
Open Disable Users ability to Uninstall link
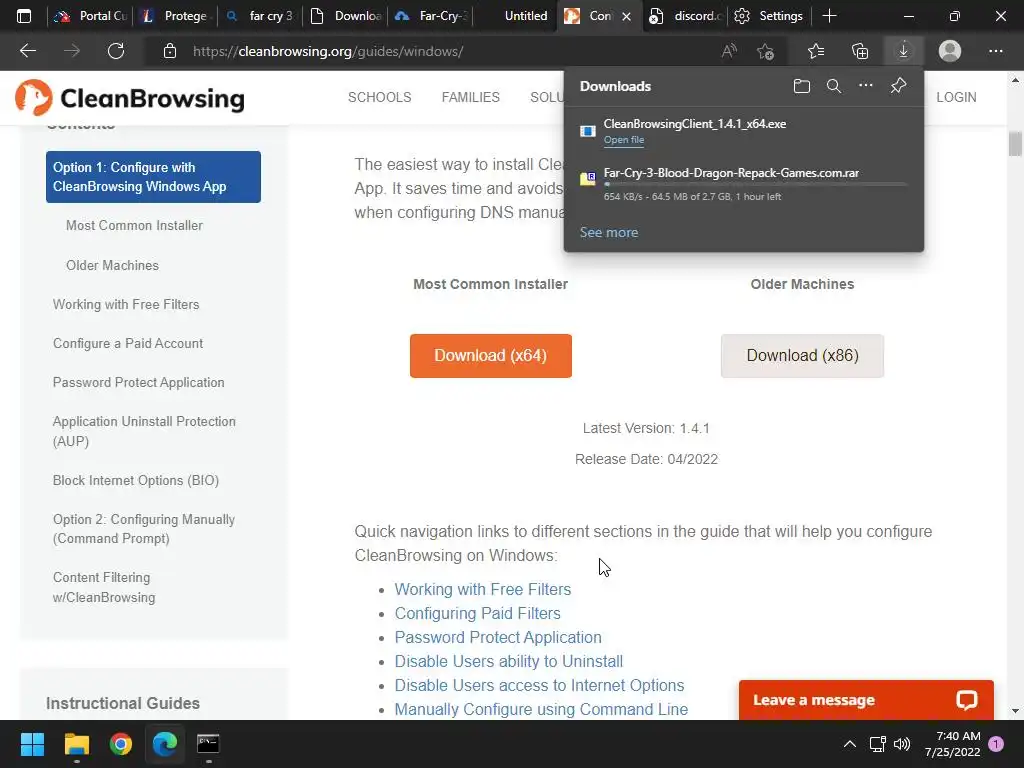click(x=508, y=662)
